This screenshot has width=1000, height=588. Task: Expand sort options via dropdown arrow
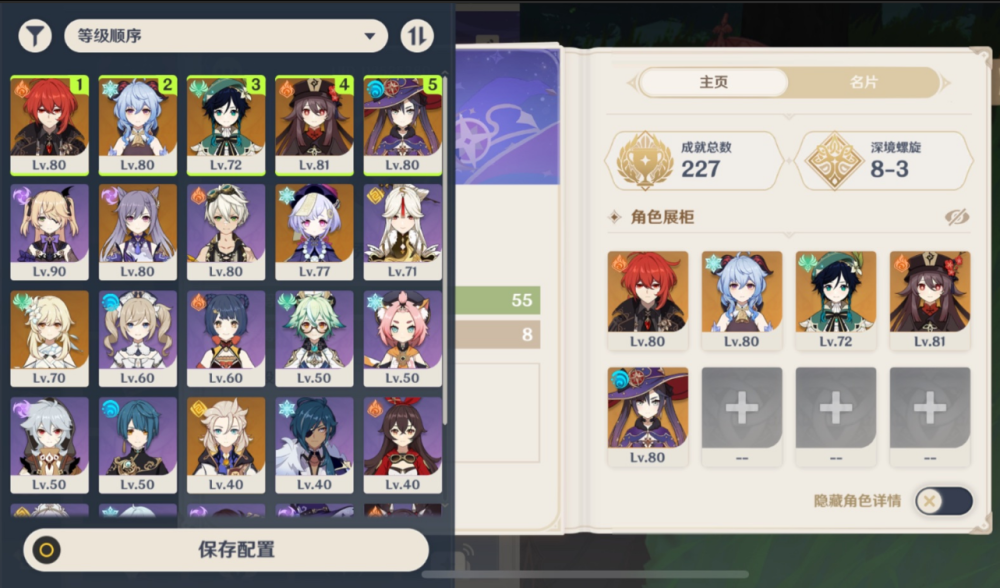click(369, 36)
